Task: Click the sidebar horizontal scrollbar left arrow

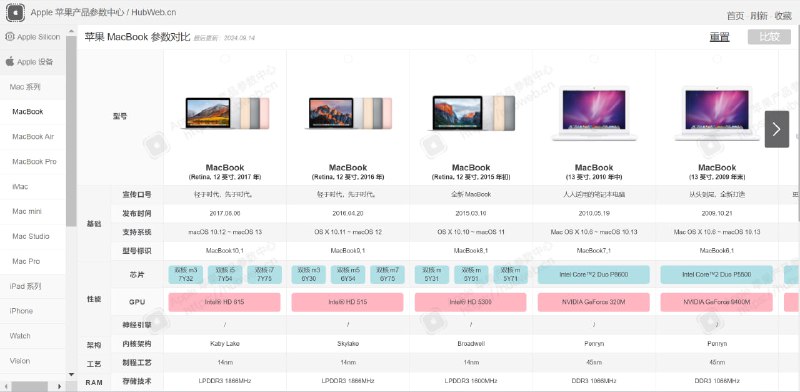Action: tap(5, 386)
